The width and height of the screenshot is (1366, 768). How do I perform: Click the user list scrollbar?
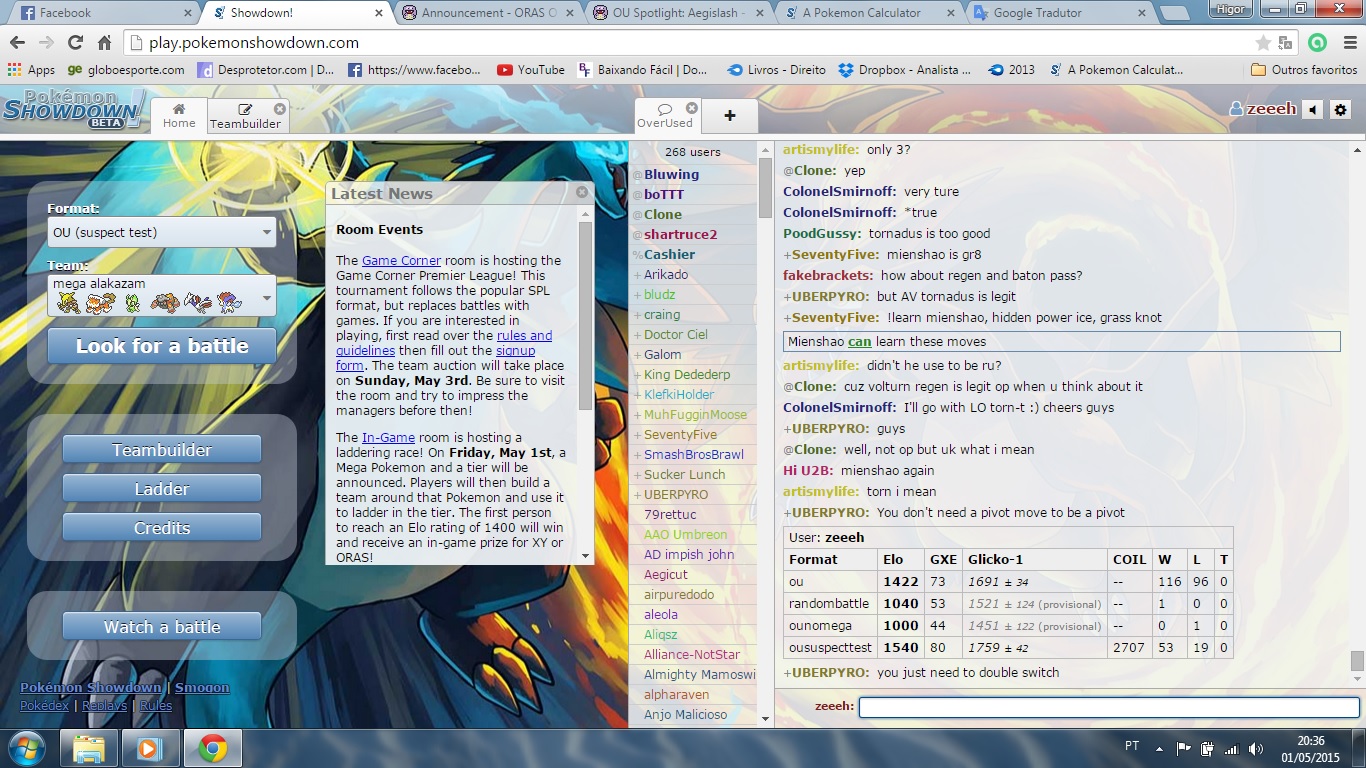point(765,190)
